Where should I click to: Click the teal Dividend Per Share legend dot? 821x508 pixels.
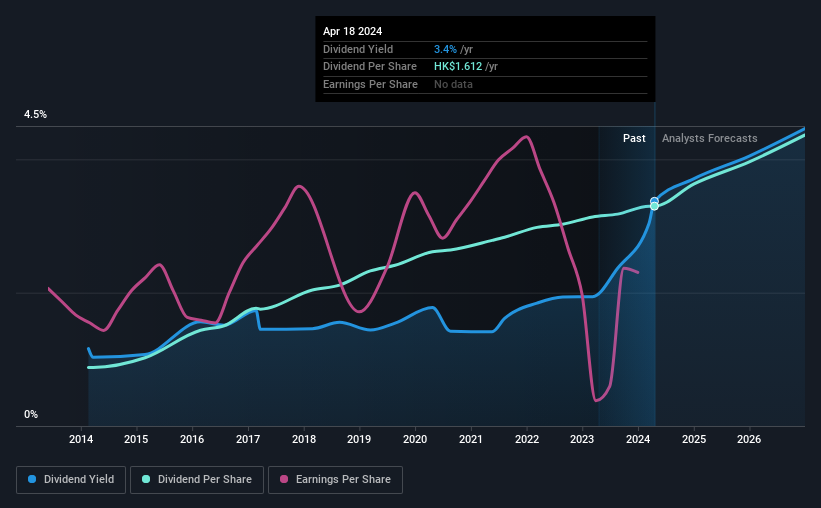pyautogui.click(x=146, y=479)
